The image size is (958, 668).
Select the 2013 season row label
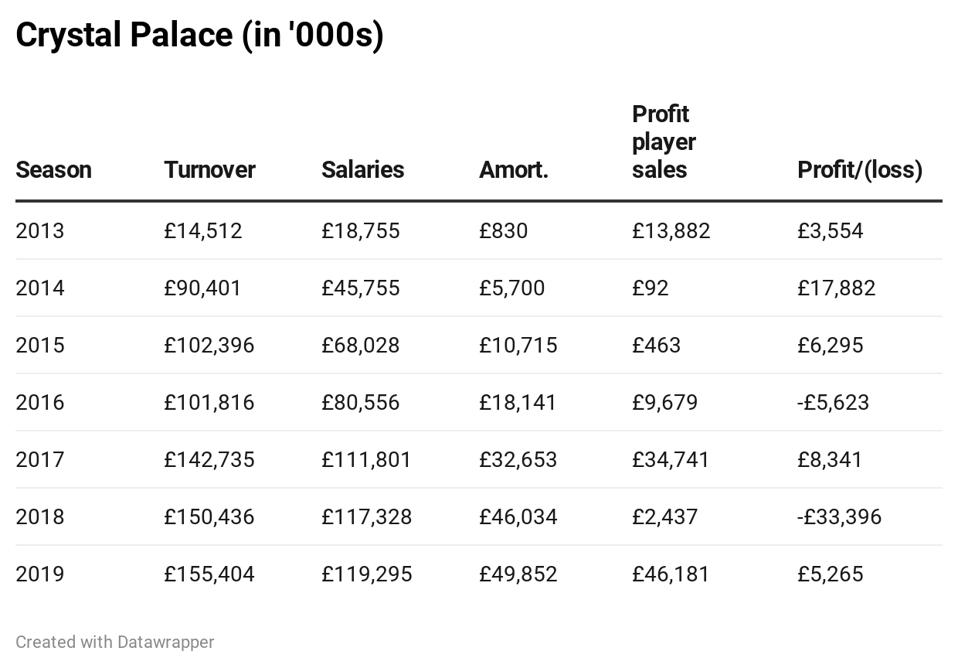click(39, 231)
